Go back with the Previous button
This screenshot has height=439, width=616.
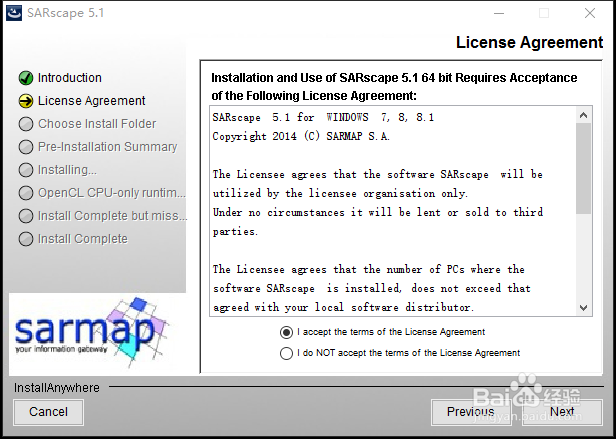[x=471, y=412]
